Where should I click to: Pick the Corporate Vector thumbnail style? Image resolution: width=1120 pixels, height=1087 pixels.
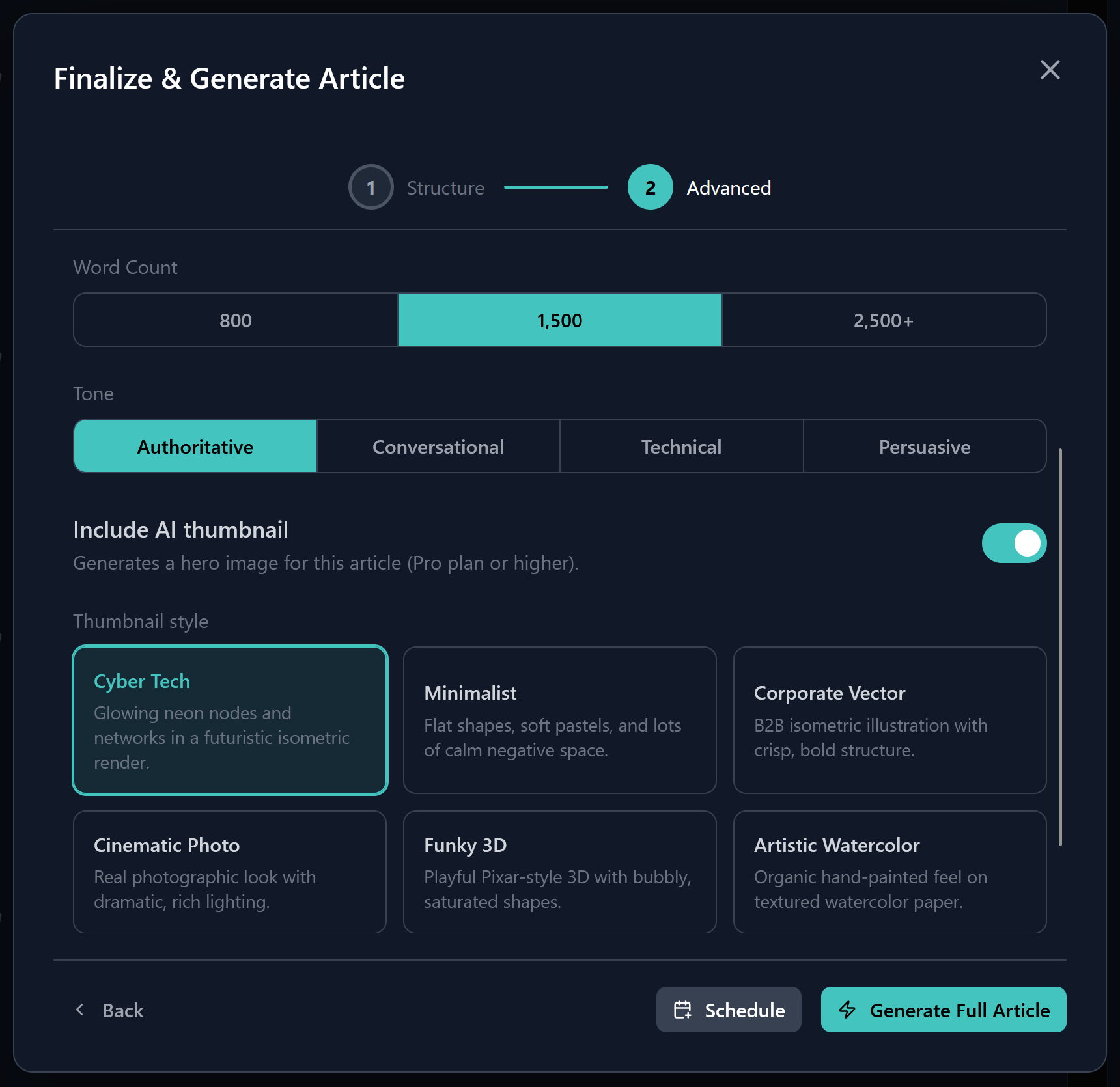coord(889,720)
